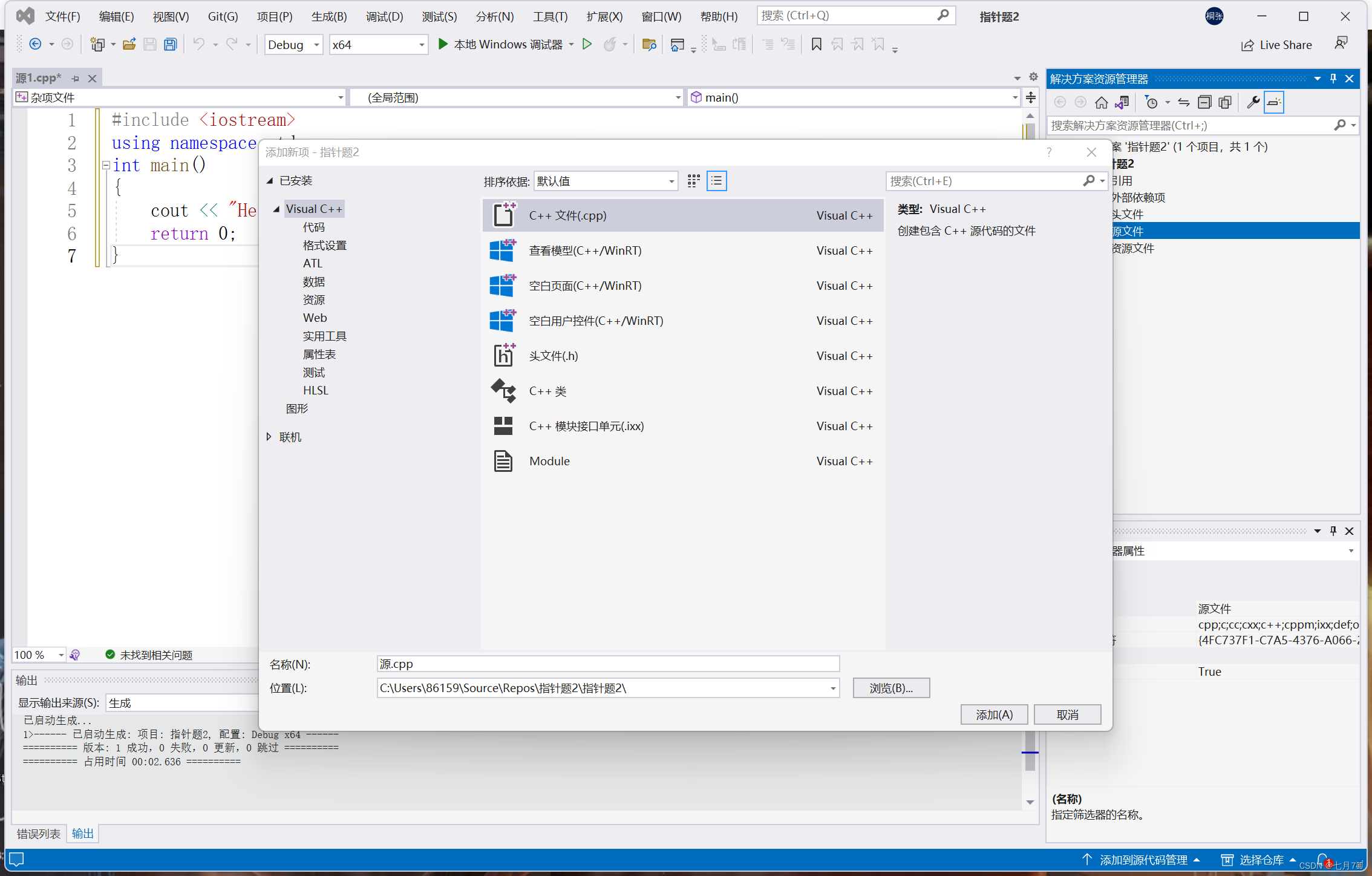Click the feedback person icon
Viewport: 1372px width, 876px height.
[1341, 44]
